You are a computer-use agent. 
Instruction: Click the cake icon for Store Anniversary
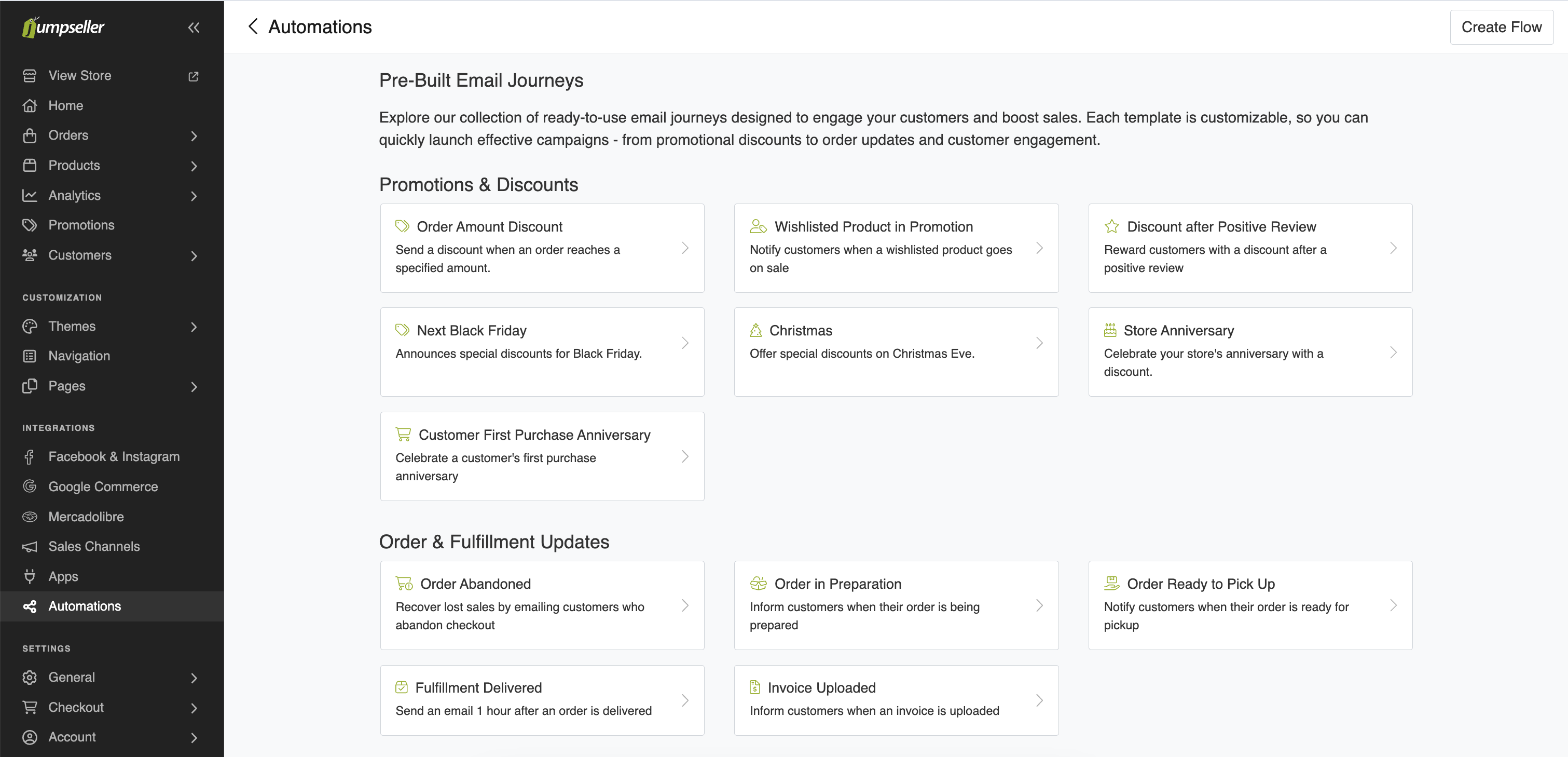(x=1110, y=331)
